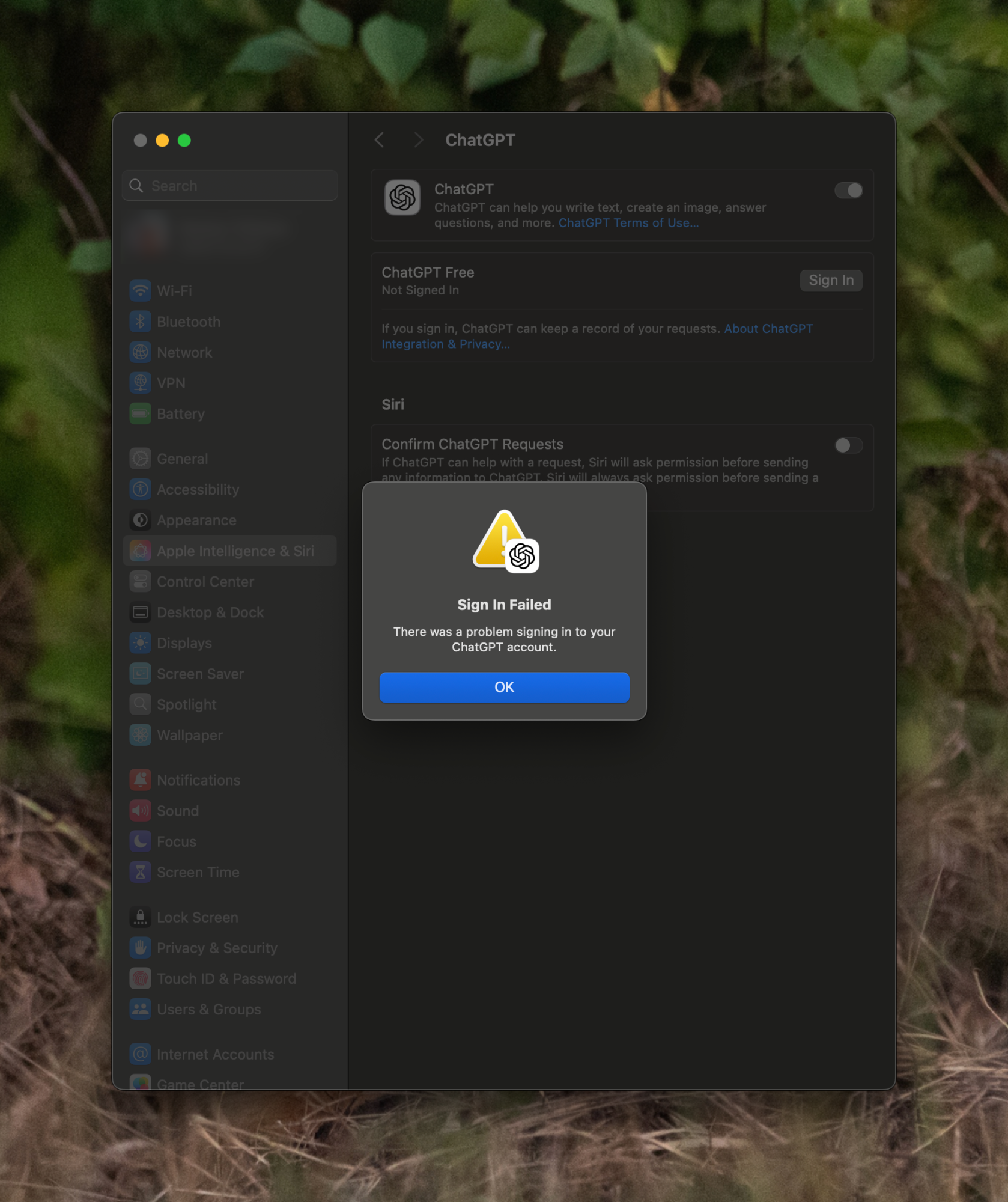Click the Screen Time hourglass icon
Image resolution: width=1008 pixels, height=1202 pixels.
click(x=140, y=872)
